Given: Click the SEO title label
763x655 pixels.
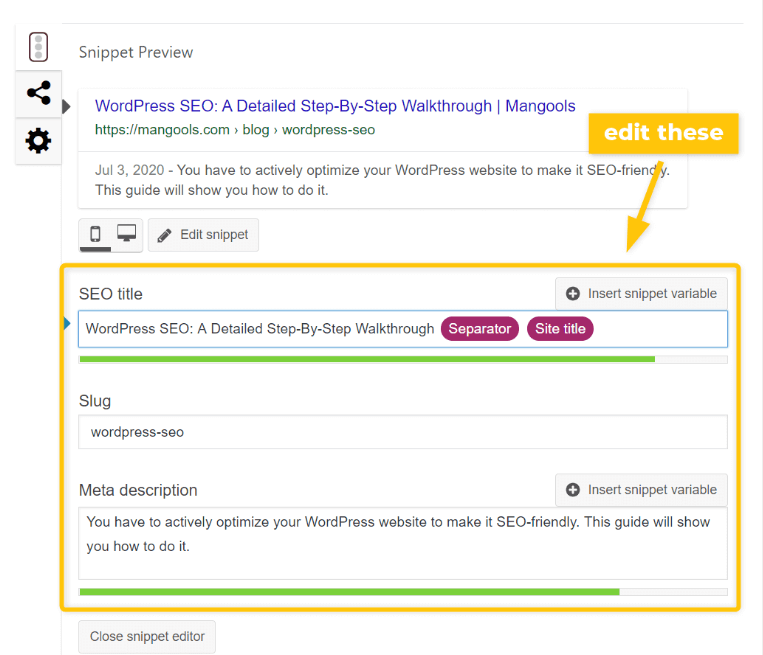Looking at the screenshot, I should coord(110,294).
